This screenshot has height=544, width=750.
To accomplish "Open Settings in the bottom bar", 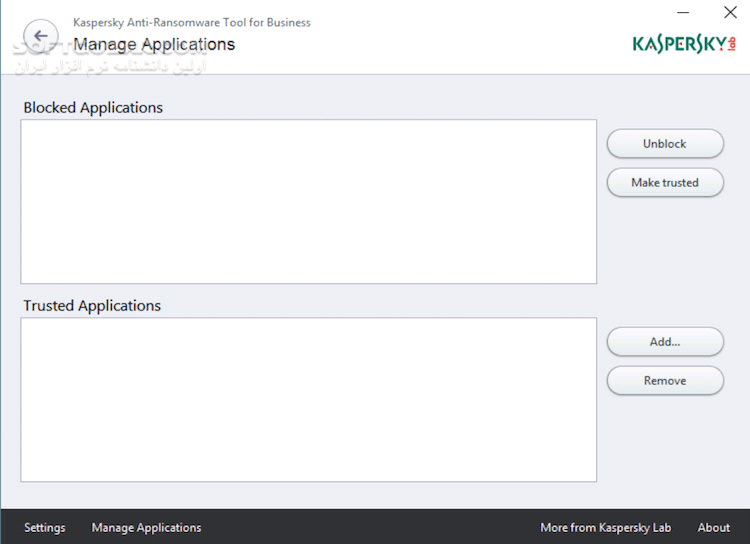I will pyautogui.click(x=45, y=527).
